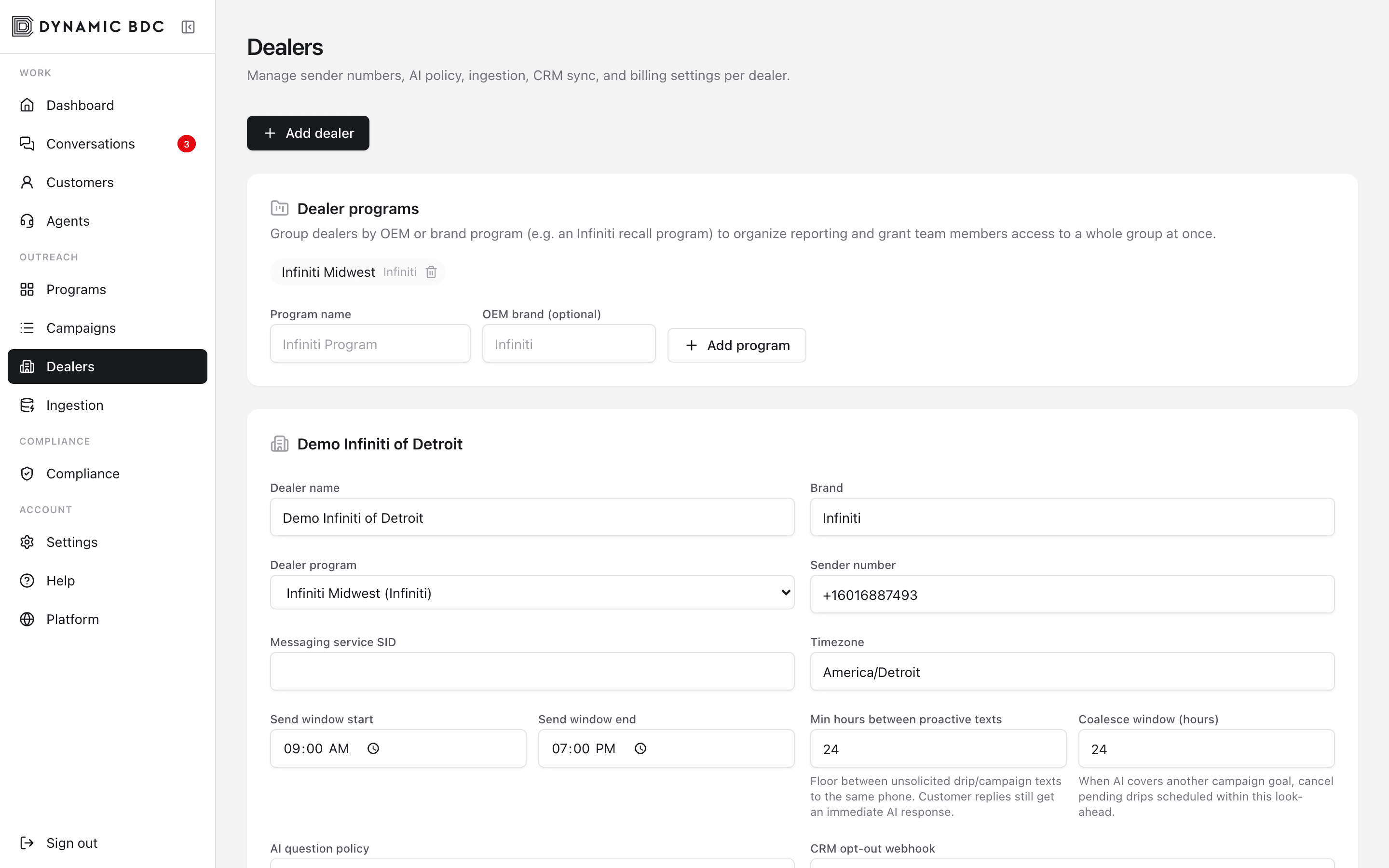Click the Add dealer button
The width and height of the screenshot is (1389, 868).
(308, 133)
